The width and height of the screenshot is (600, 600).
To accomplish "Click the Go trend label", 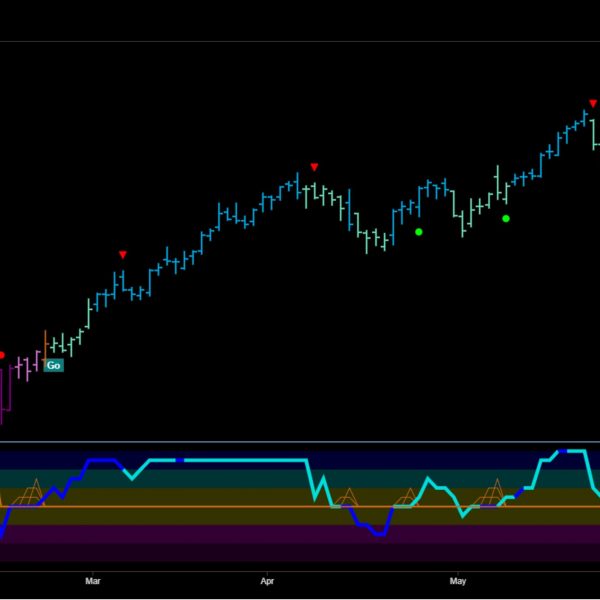I will (54, 365).
